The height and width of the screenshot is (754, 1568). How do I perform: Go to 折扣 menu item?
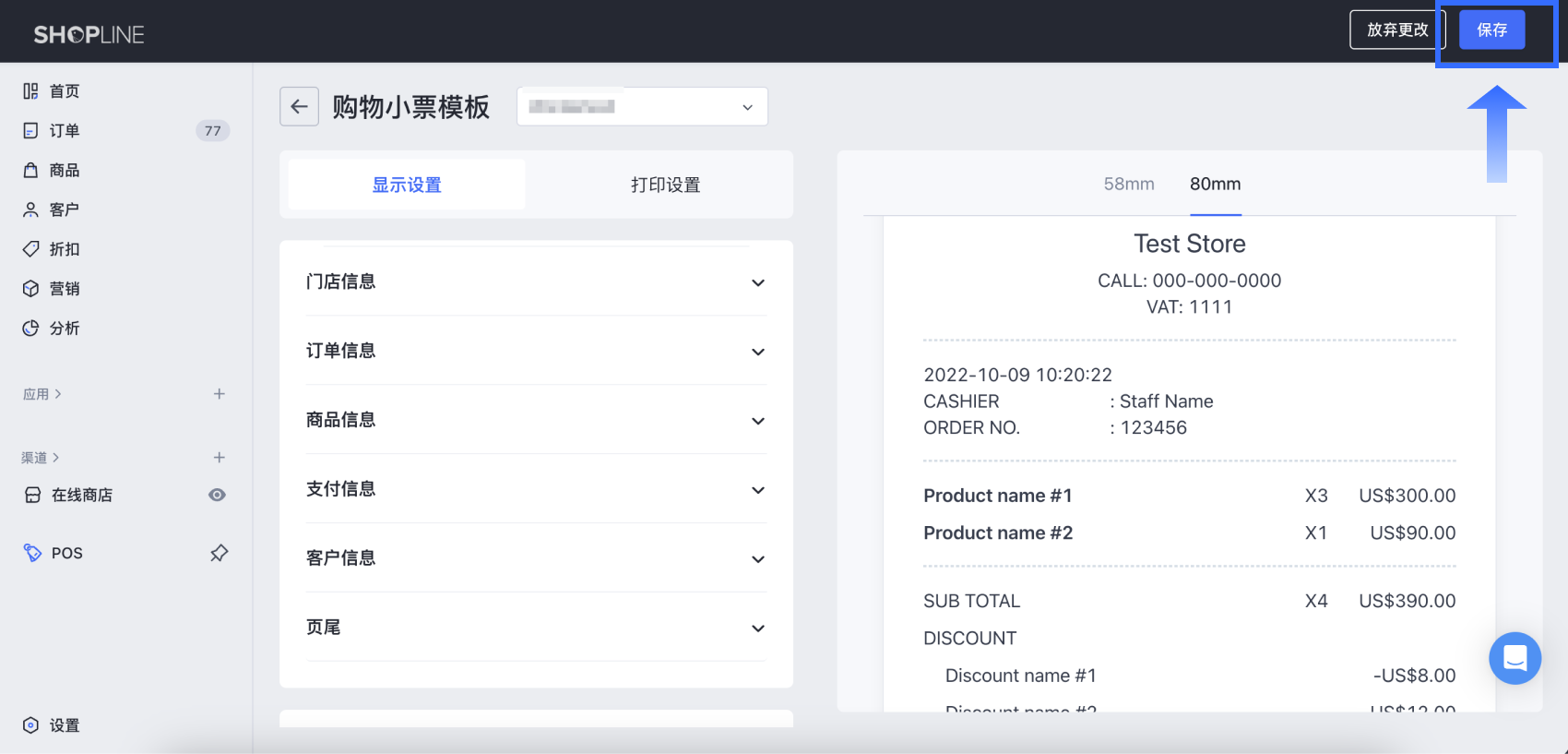click(65, 249)
